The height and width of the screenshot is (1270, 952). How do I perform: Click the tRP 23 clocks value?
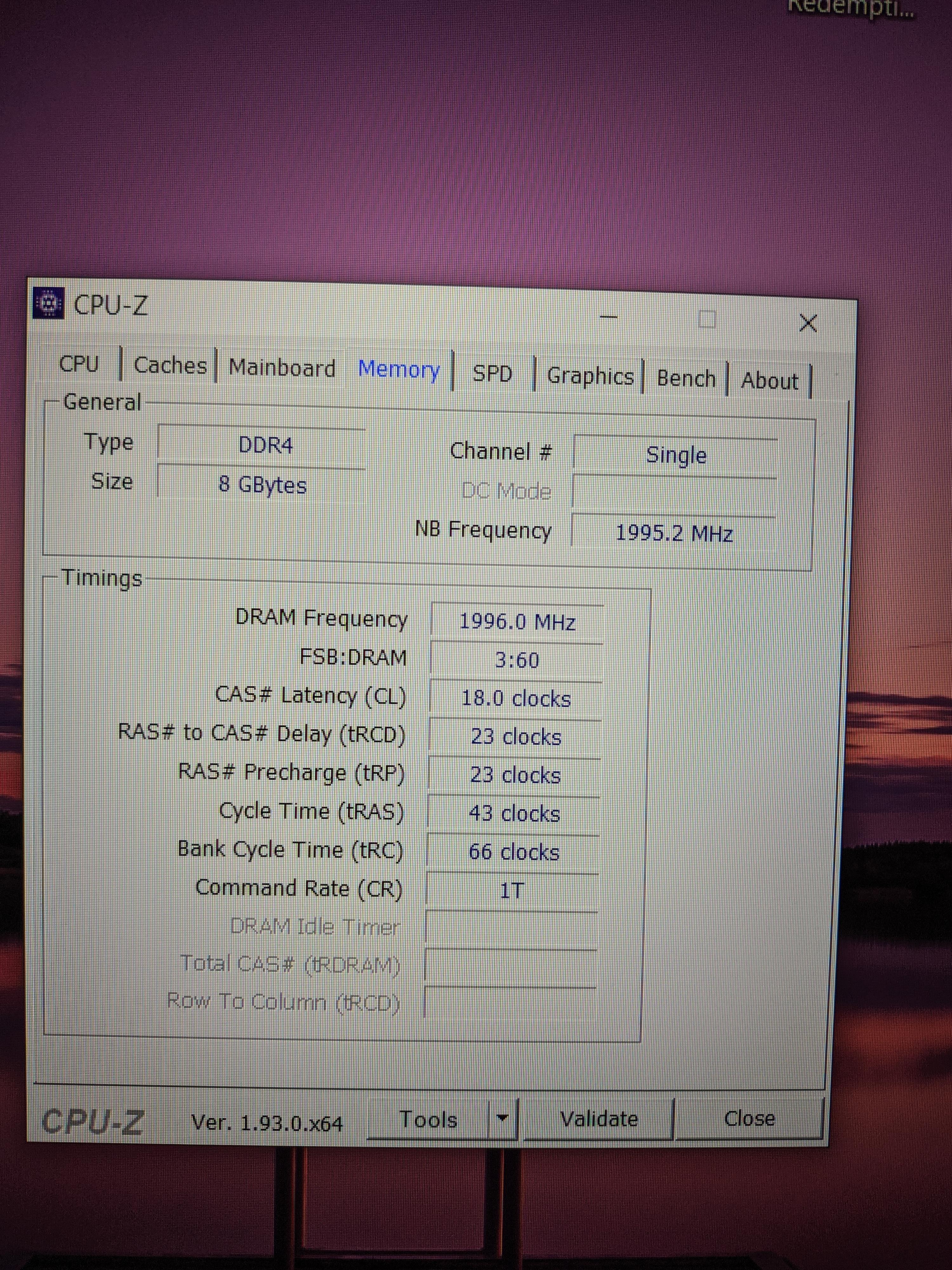point(515,775)
